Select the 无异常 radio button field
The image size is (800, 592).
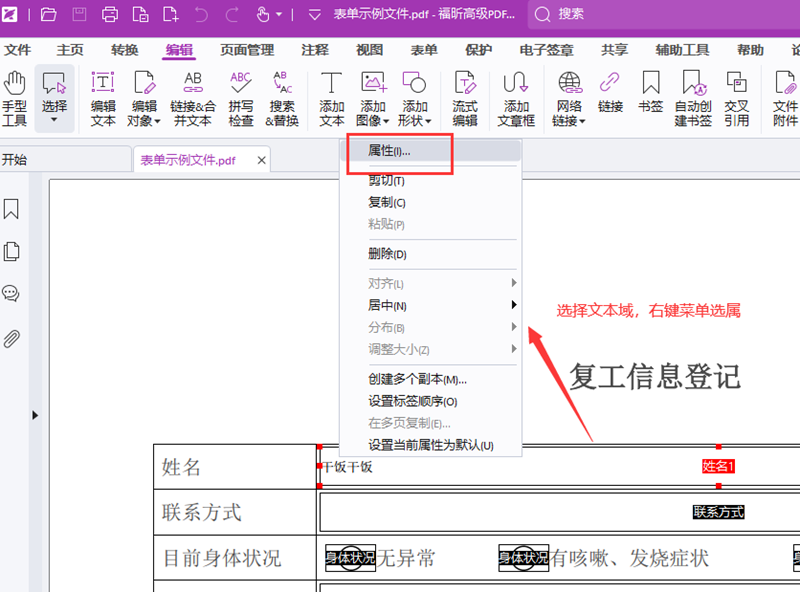[x=351, y=558]
